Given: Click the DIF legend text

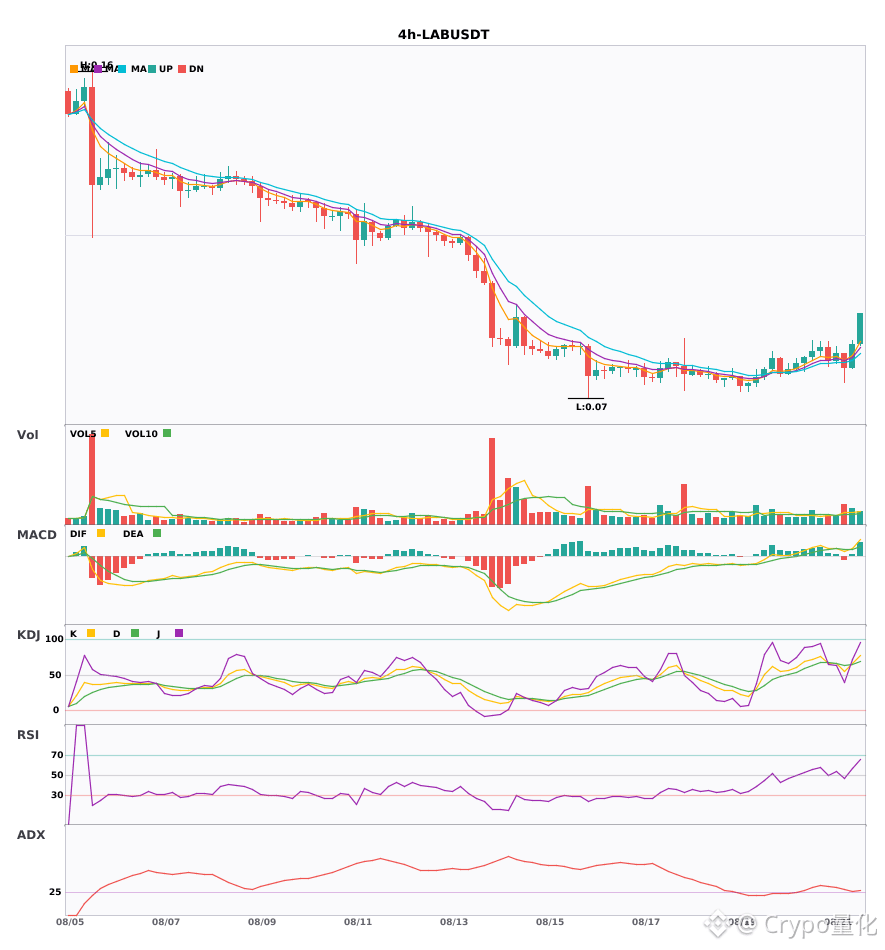Looking at the screenshot, I should 78,534.
